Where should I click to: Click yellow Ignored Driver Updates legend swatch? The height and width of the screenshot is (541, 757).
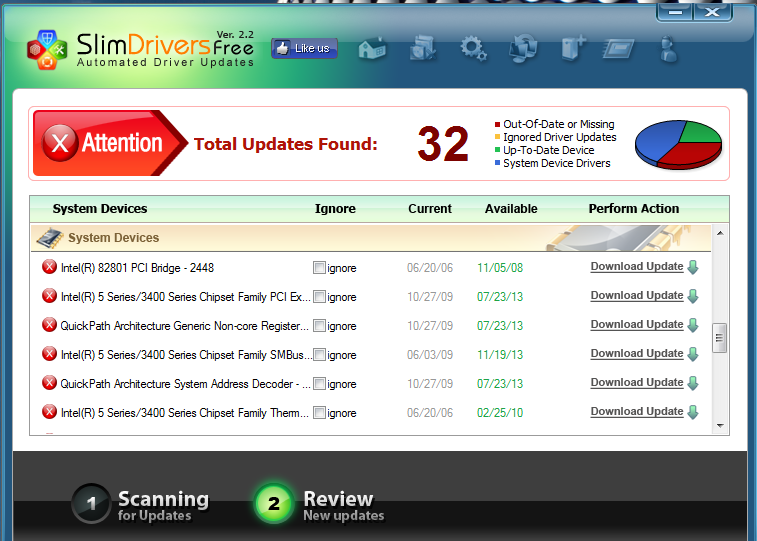click(x=497, y=138)
